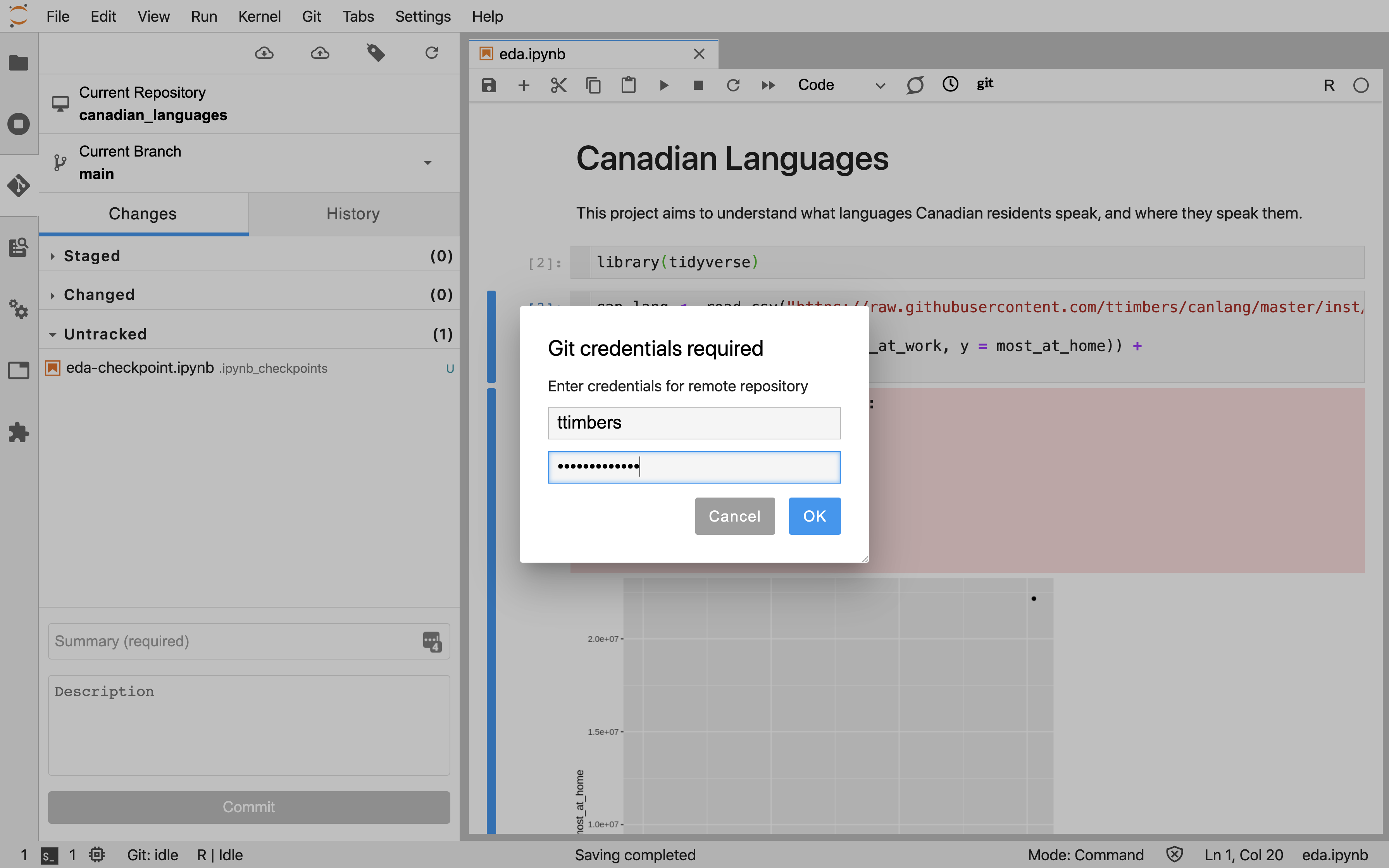This screenshot has width=1389, height=868.
Task: Save the notebook with the disk icon
Action: [488, 86]
